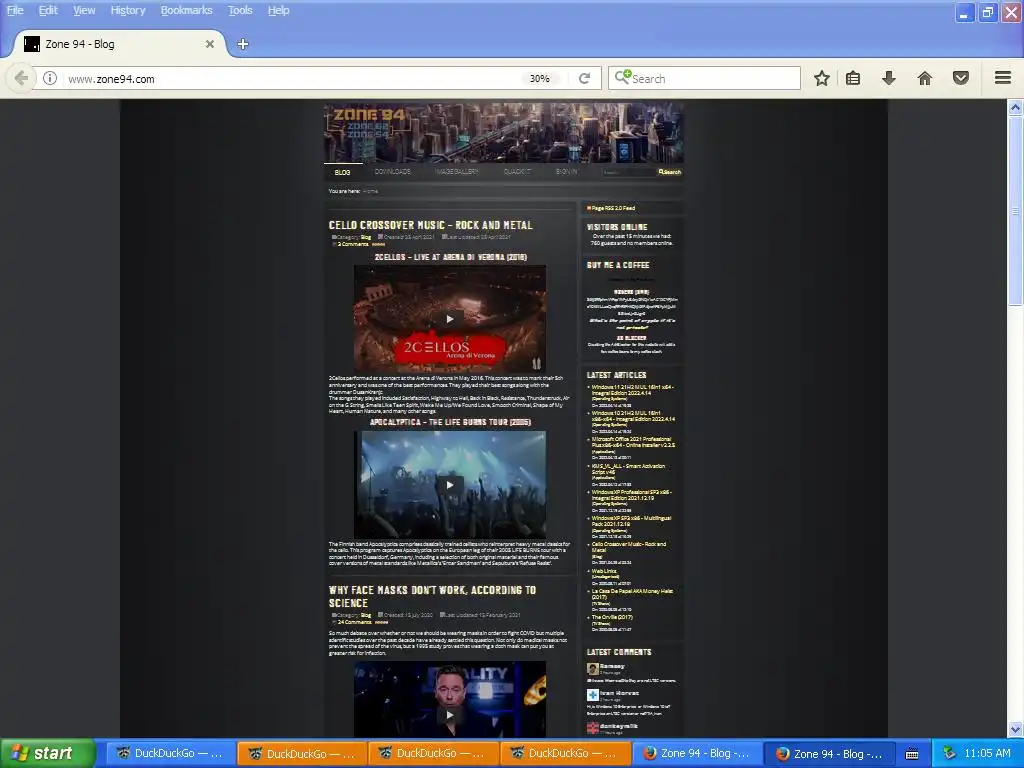Open the Bookmarks menu
The width and height of the screenshot is (1024, 768).
tap(186, 10)
